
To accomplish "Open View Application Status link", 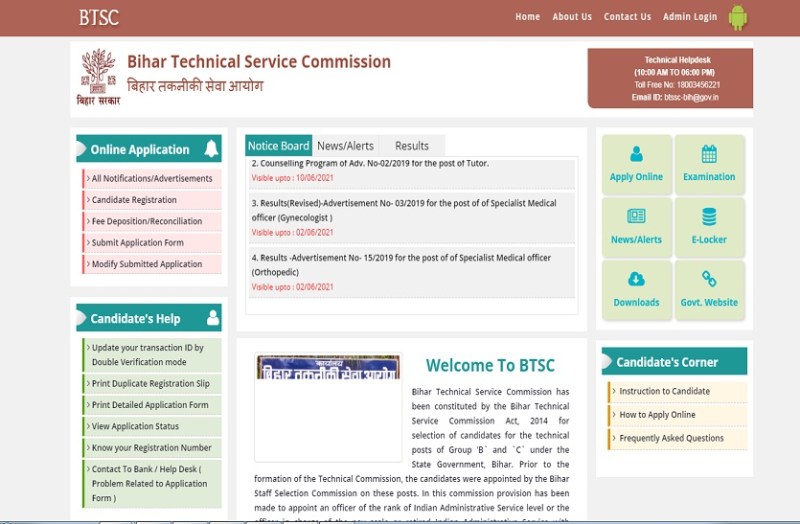I will pos(135,426).
